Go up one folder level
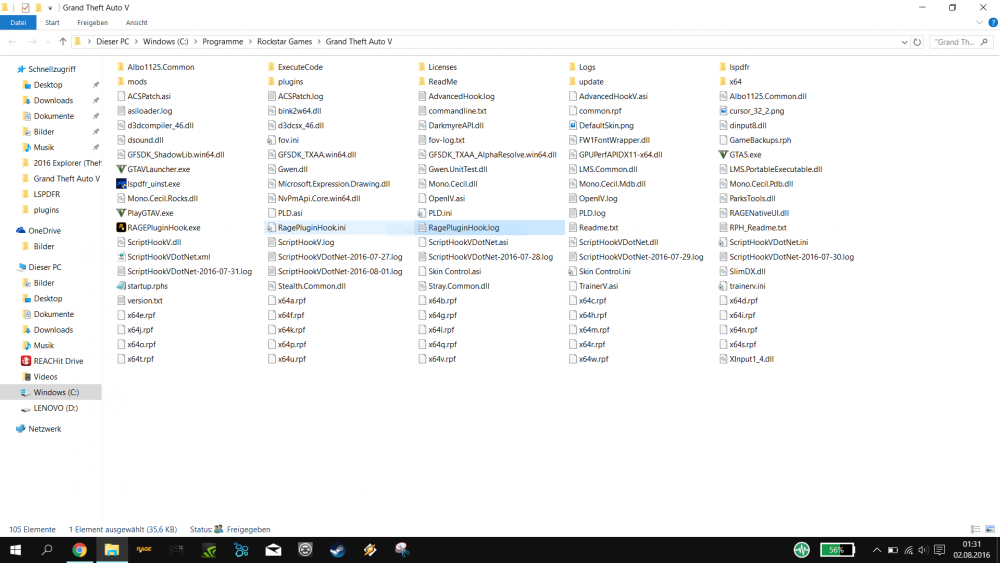1000x563 pixels. pyautogui.click(x=62, y=41)
